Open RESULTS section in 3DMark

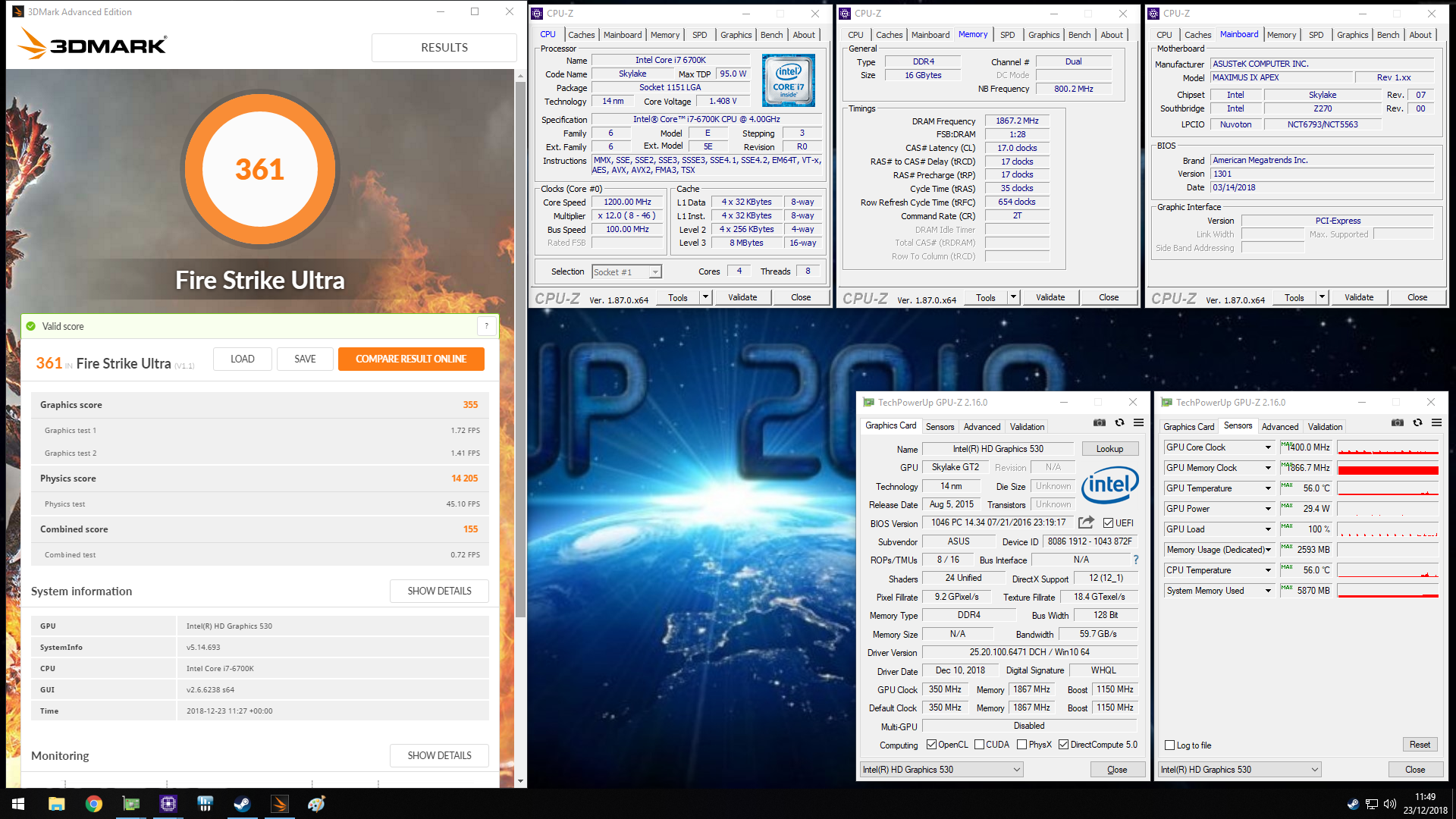[x=444, y=47]
